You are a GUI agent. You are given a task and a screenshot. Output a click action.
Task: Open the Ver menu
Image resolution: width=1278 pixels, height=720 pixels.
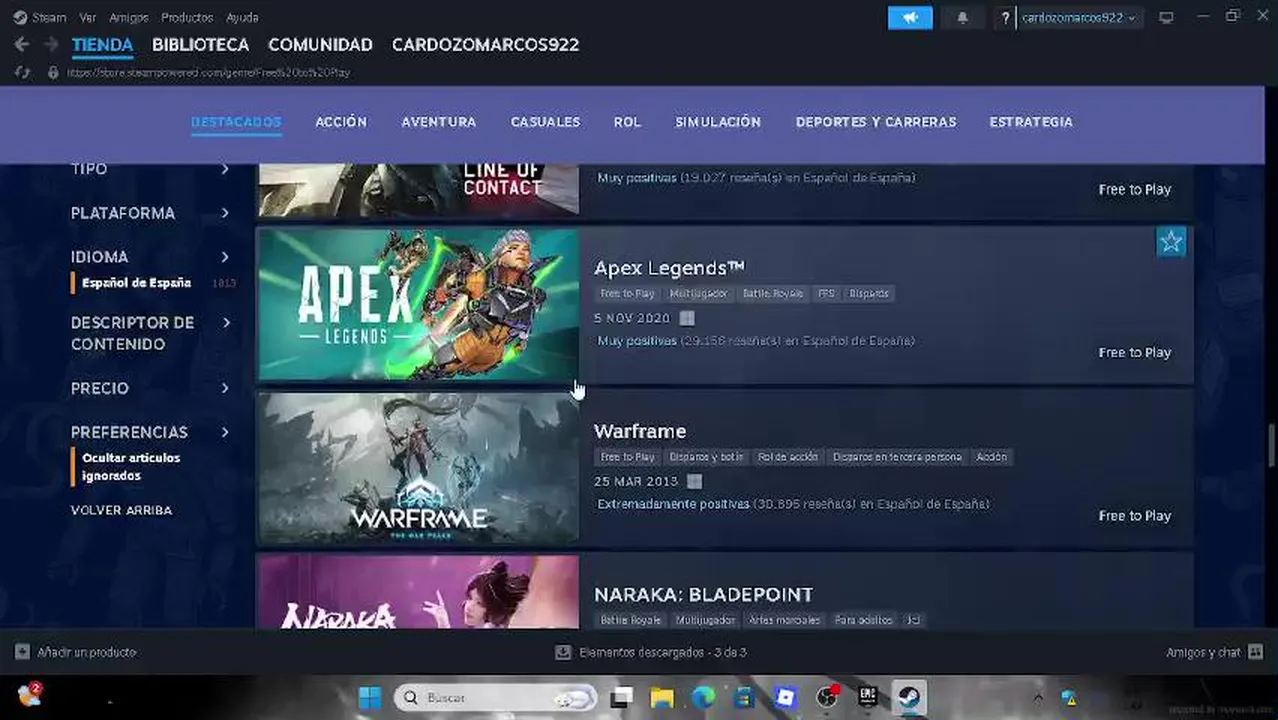(88, 18)
